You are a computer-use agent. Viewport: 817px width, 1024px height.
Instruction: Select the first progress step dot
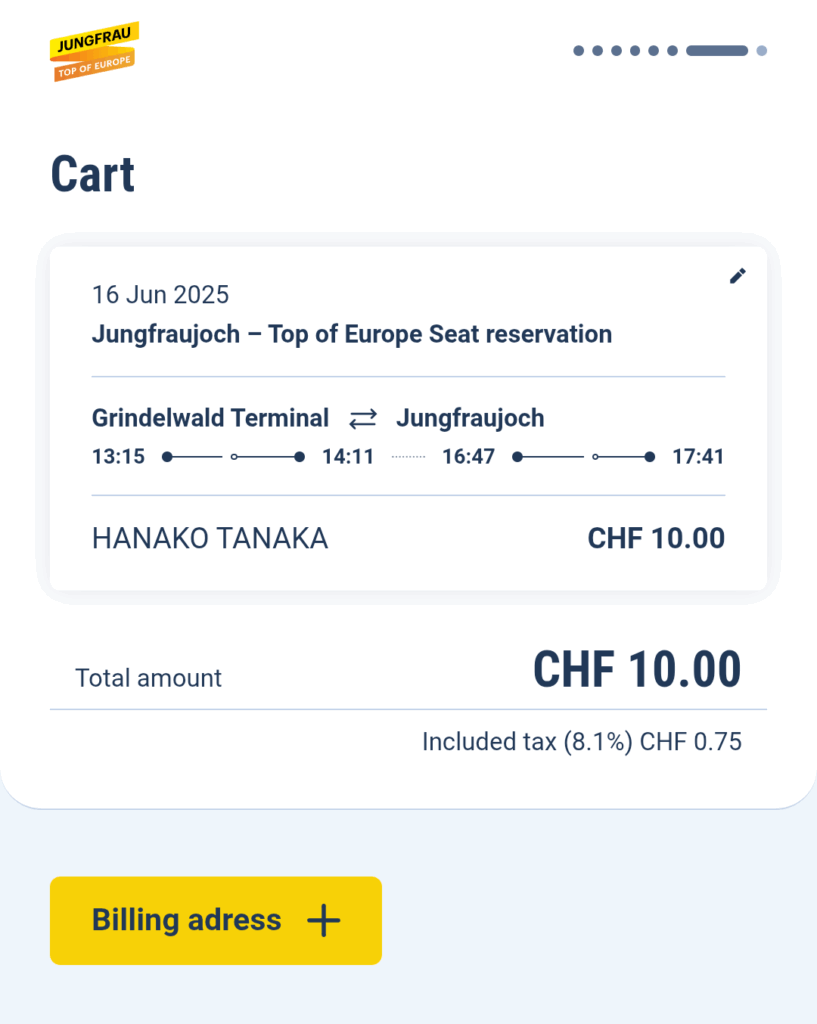579,51
